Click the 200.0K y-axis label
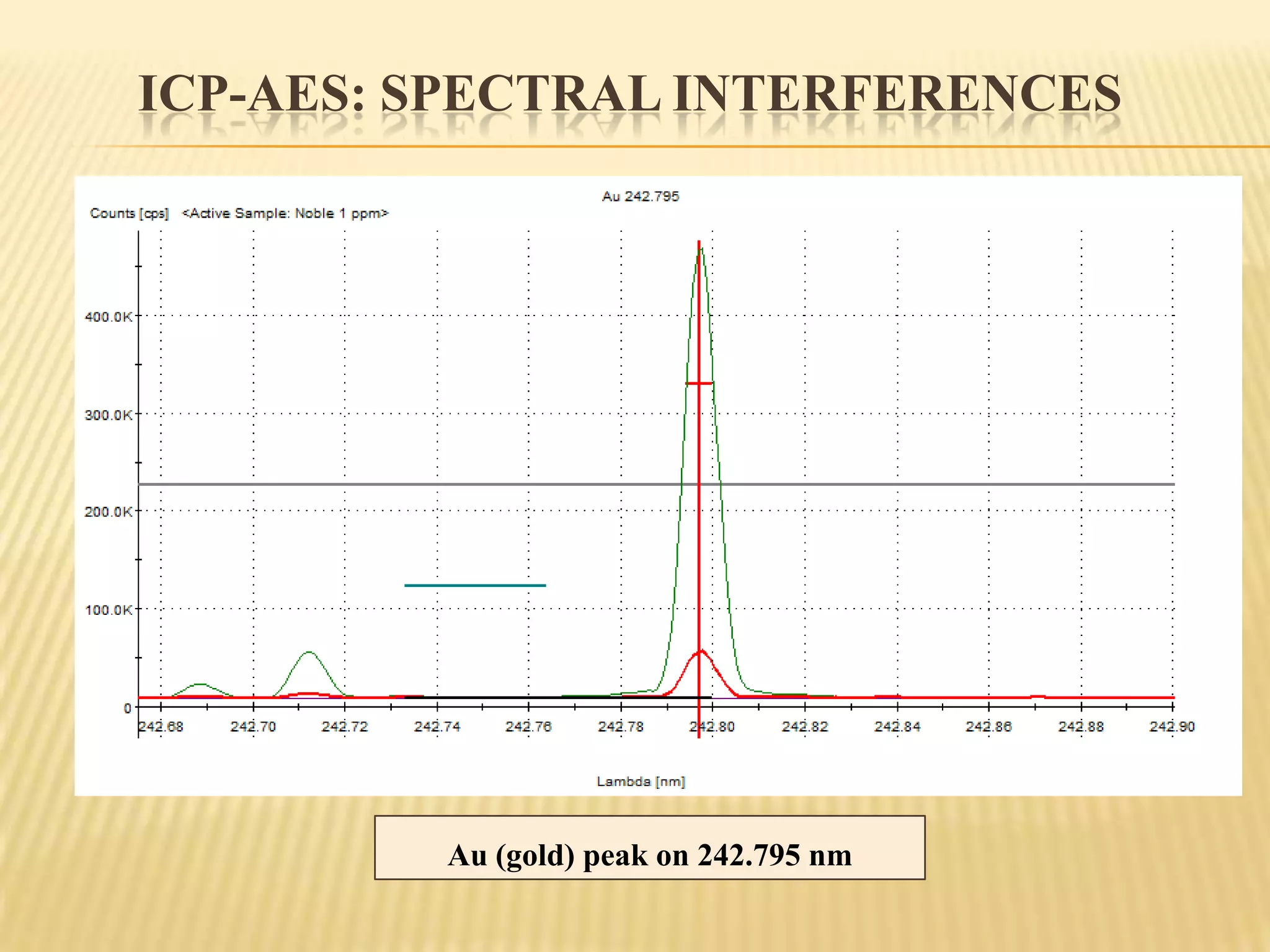Screen dimensions: 1270x952 (109, 512)
